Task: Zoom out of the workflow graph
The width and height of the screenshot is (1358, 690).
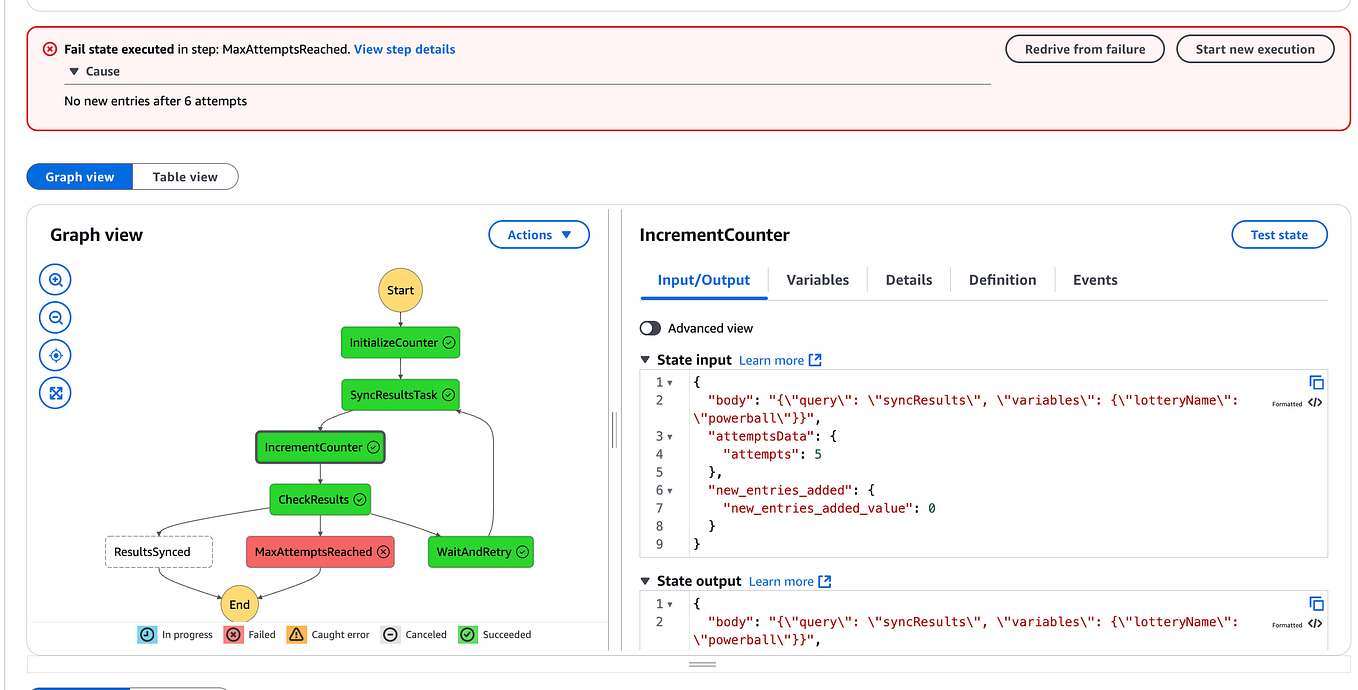Action: 55,317
